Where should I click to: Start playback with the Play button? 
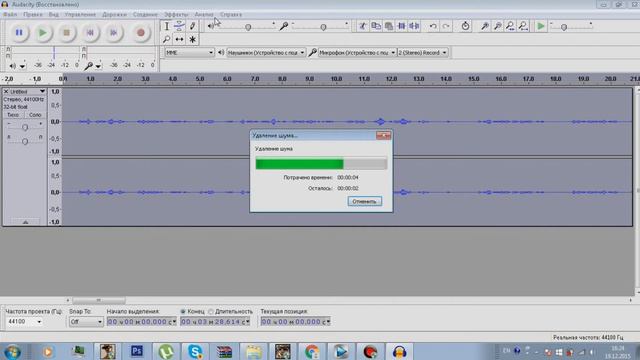[x=42, y=33]
